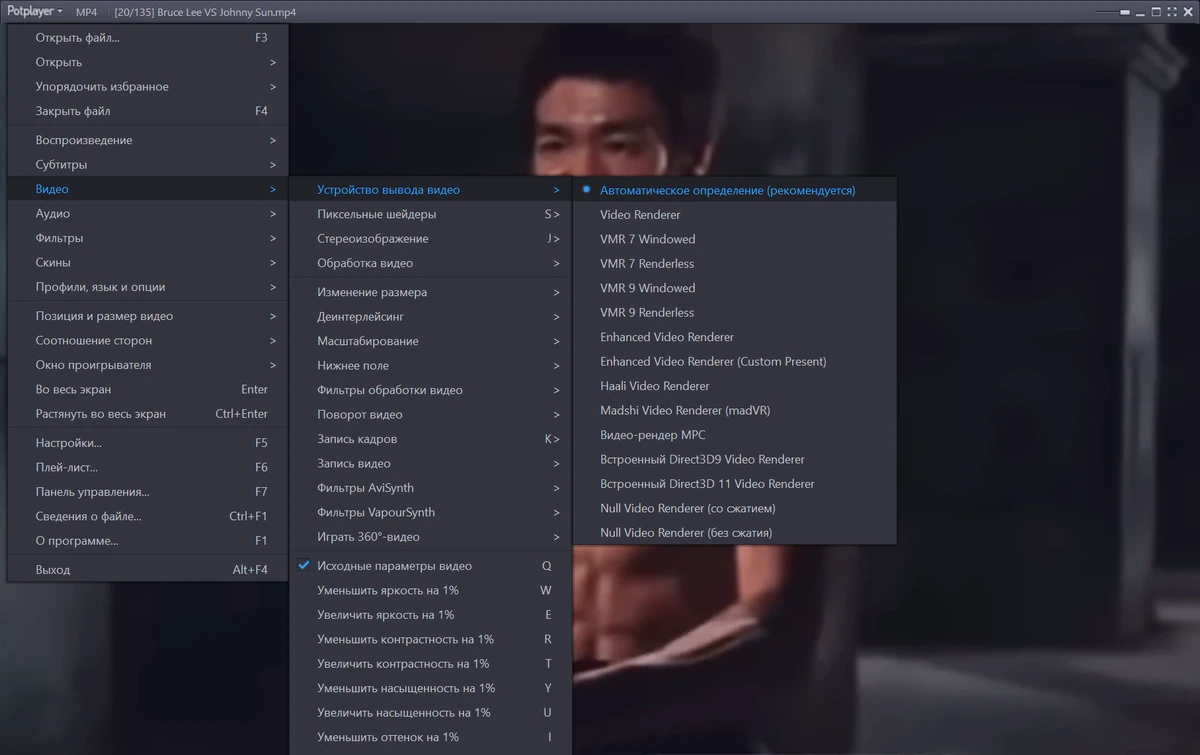Screen dimensions: 1200x755
Task: Click Уменьшить насыщенность на 1%
Action: (430, 688)
